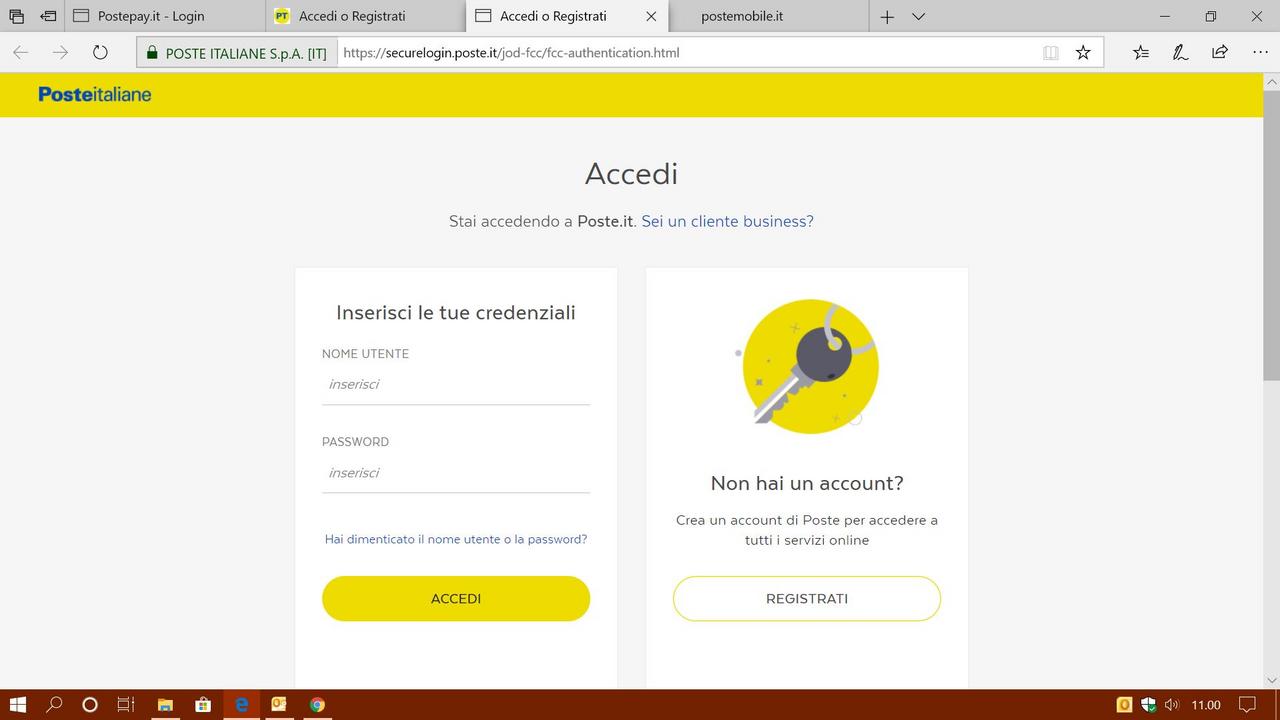Screen dimensions: 1280x720
Task: Click the key illustration image
Action: click(807, 366)
